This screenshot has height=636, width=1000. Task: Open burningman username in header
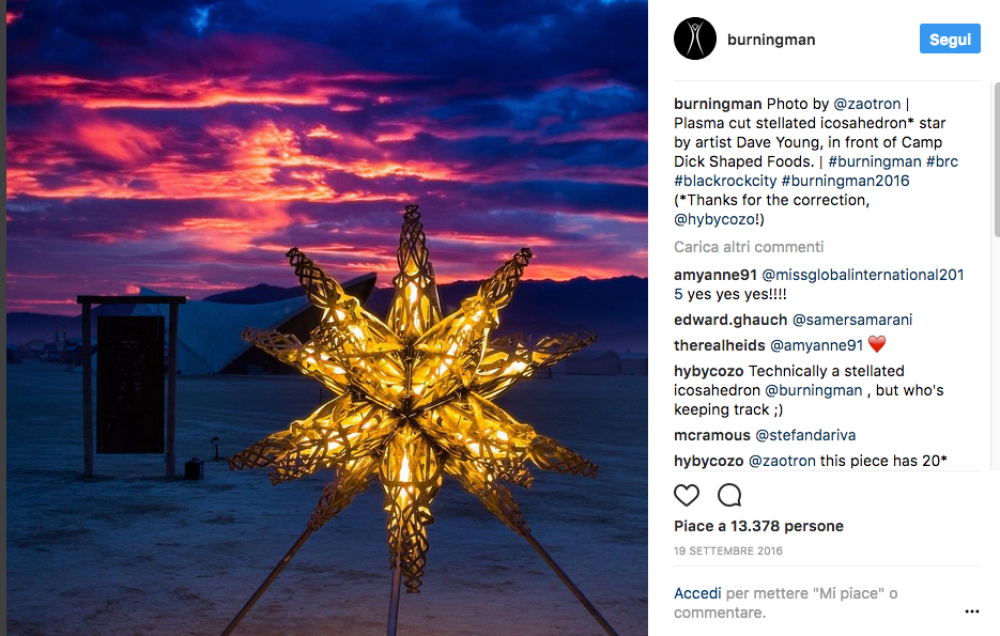pyautogui.click(x=771, y=40)
